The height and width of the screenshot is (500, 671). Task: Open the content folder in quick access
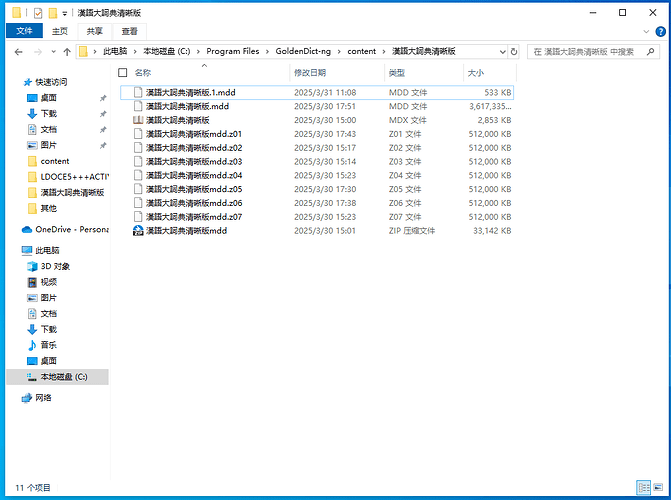coord(55,161)
